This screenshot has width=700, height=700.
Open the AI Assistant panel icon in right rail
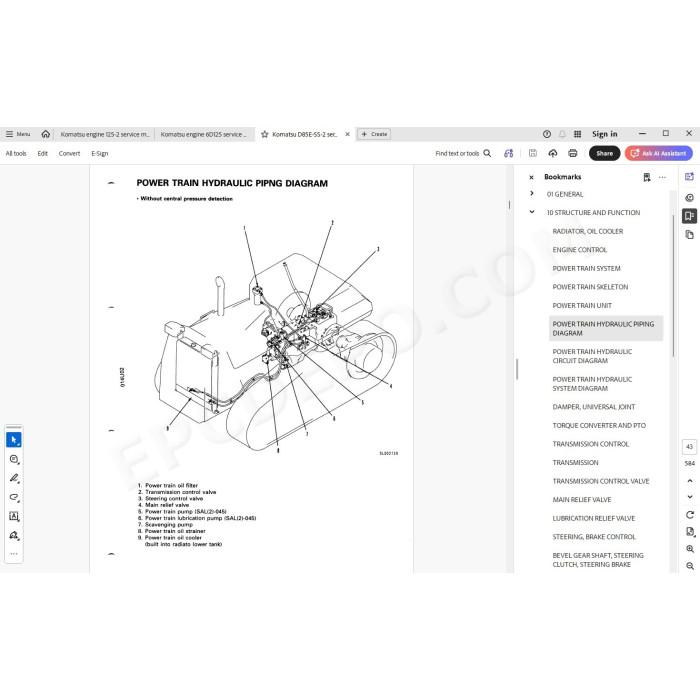(x=689, y=177)
